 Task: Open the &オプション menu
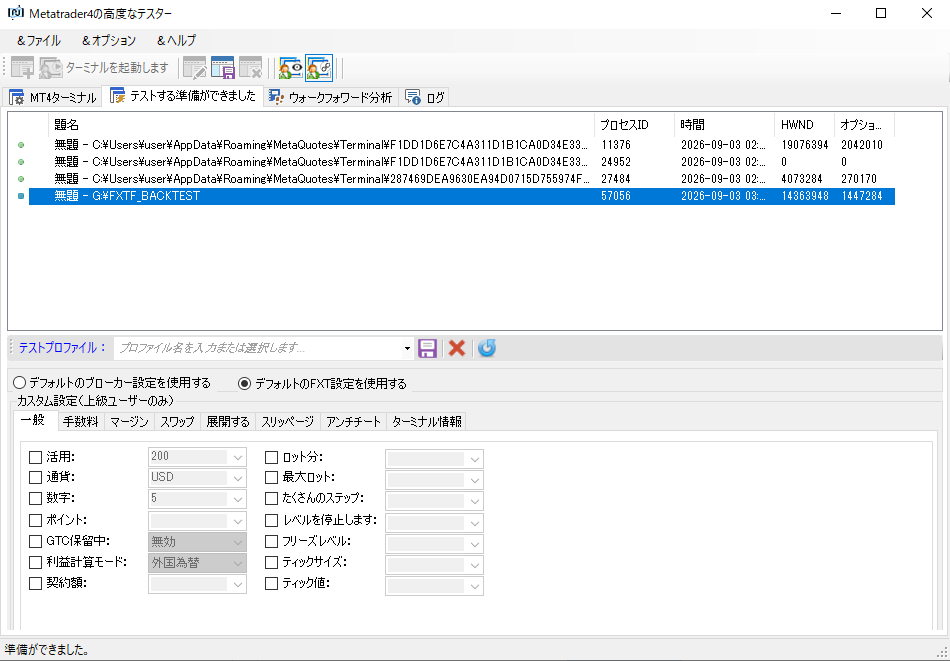(109, 41)
